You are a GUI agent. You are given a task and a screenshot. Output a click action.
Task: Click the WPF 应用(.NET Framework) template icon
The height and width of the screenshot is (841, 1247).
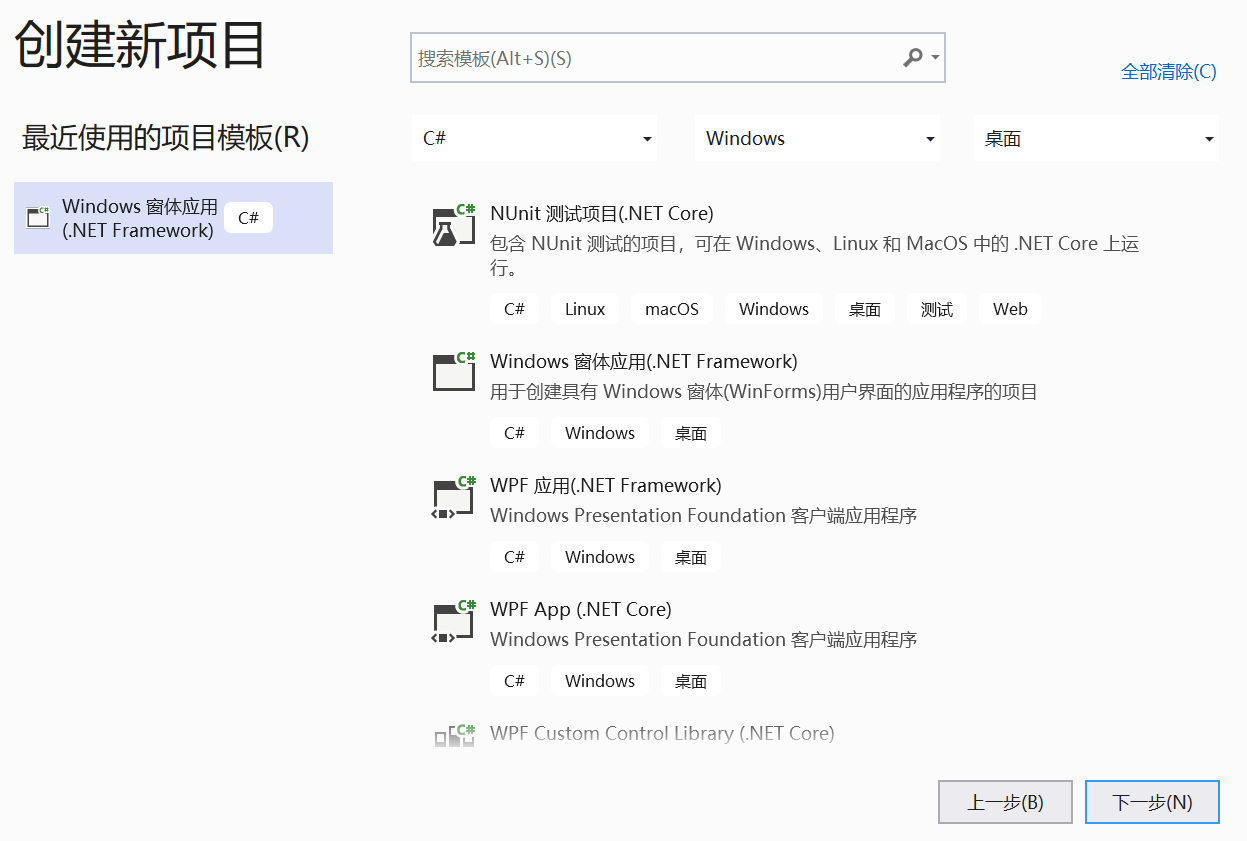452,496
